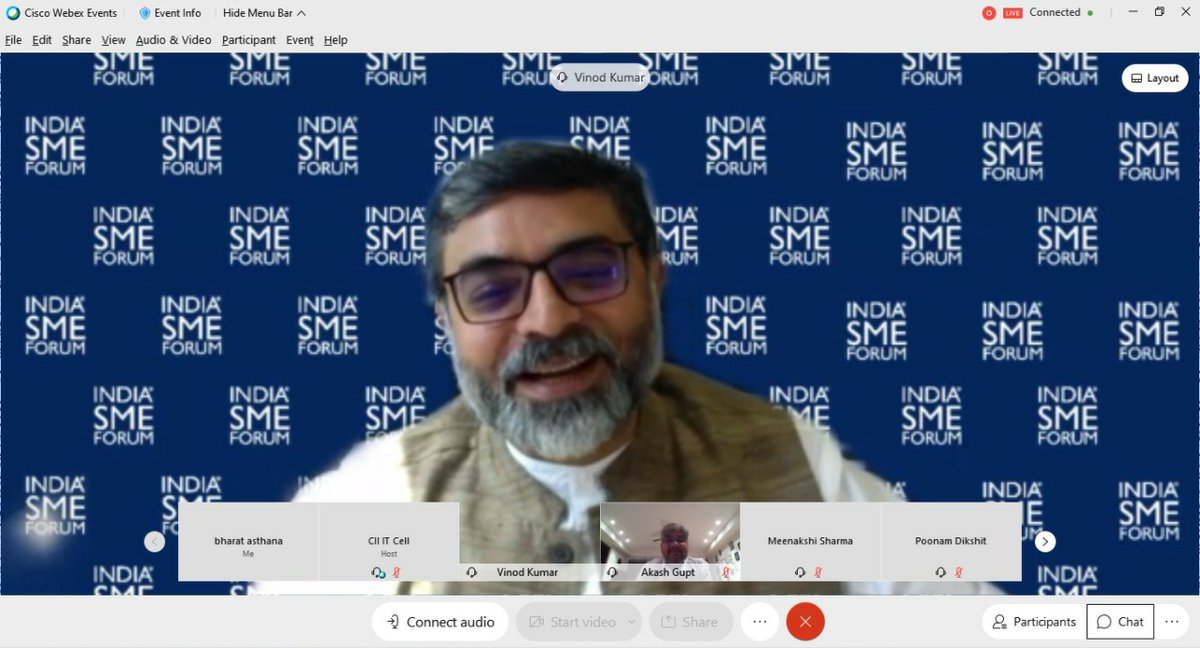
Task: Show next participant thumbnails with right arrow
Action: pos(1045,541)
